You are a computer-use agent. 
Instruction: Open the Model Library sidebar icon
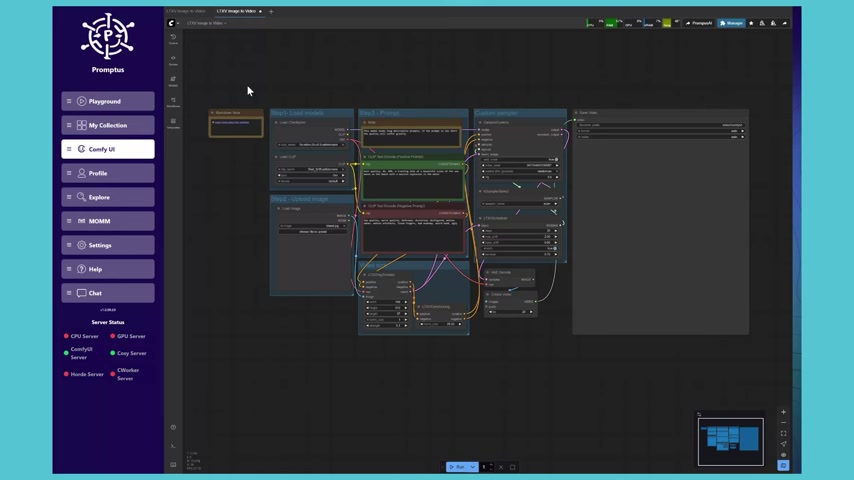point(173,81)
